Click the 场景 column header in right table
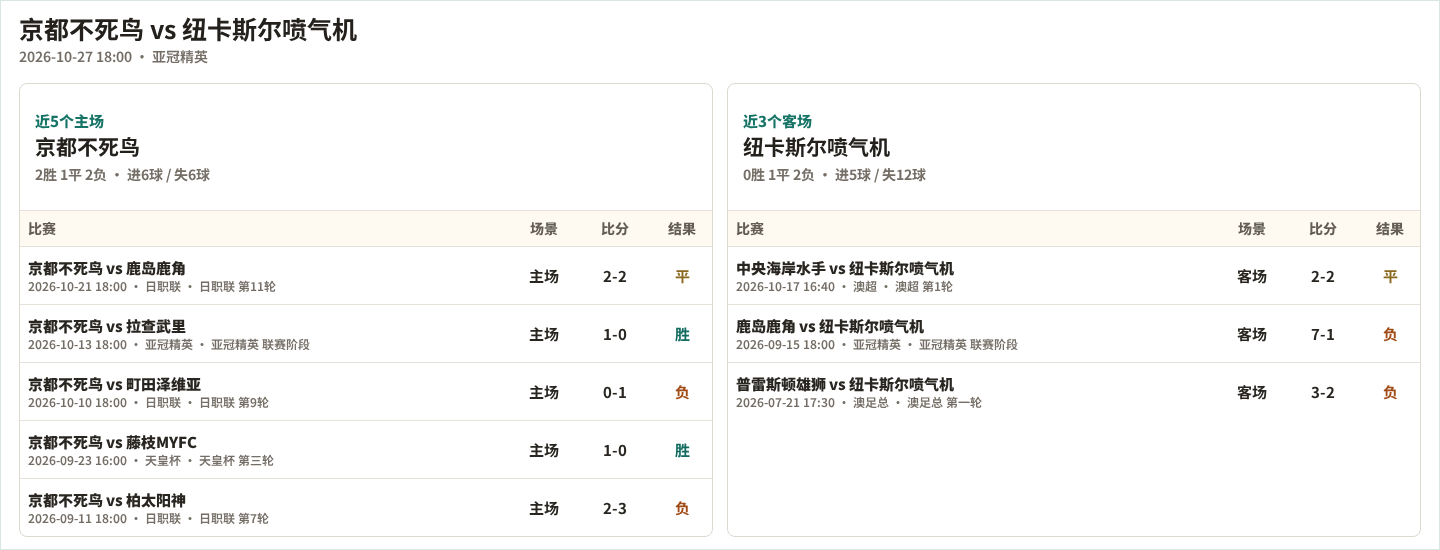Viewport: 1440px width, 550px height. 1252,229
